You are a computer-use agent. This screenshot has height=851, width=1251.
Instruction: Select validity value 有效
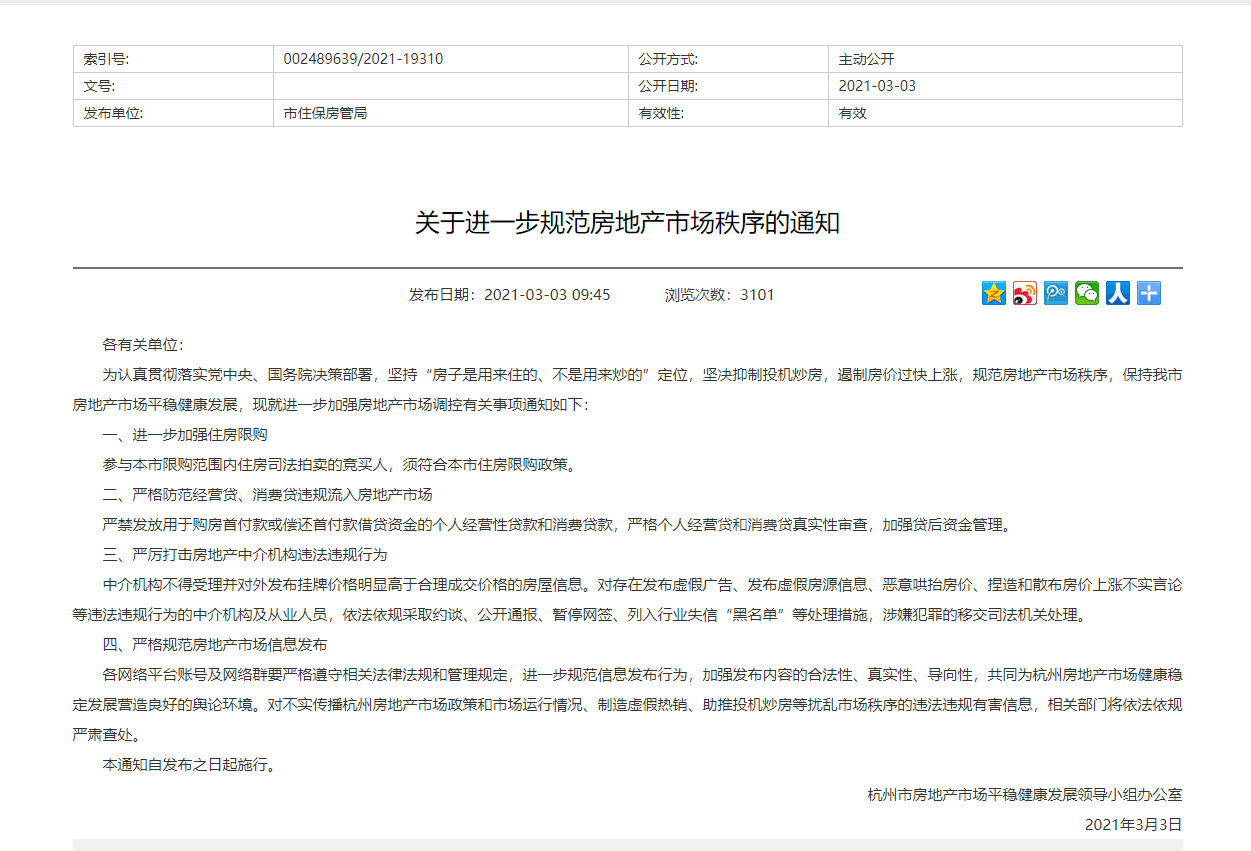[x=852, y=113]
